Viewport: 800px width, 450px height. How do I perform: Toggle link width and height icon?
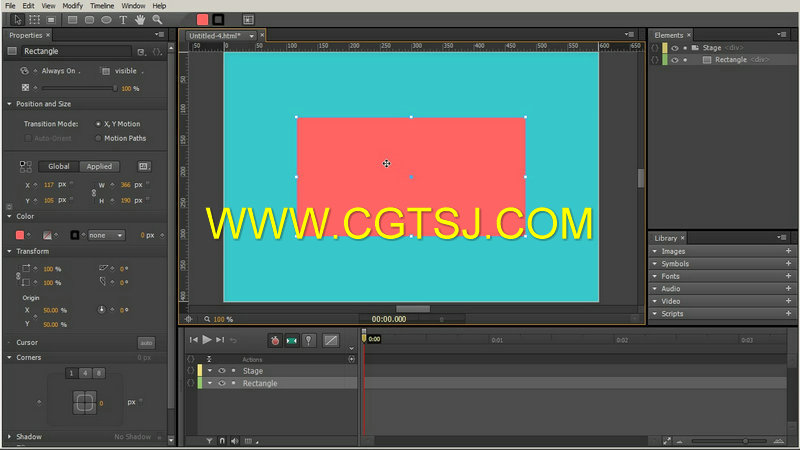pos(93,193)
